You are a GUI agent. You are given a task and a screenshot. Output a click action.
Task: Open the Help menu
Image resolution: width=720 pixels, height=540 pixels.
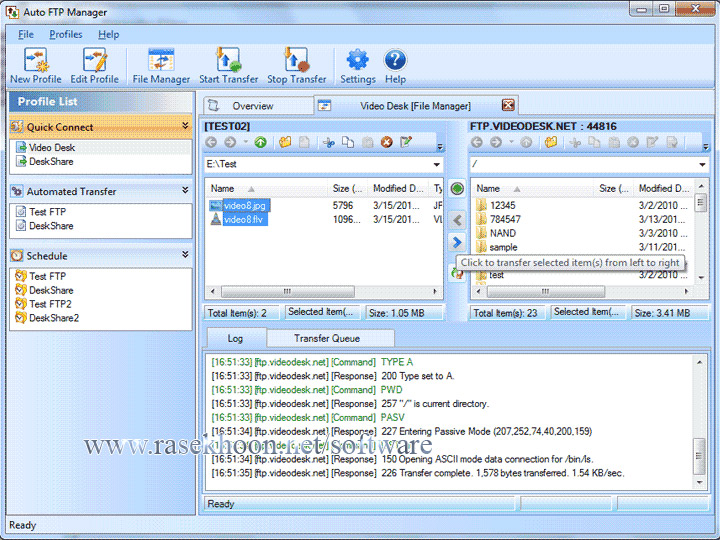(108, 34)
